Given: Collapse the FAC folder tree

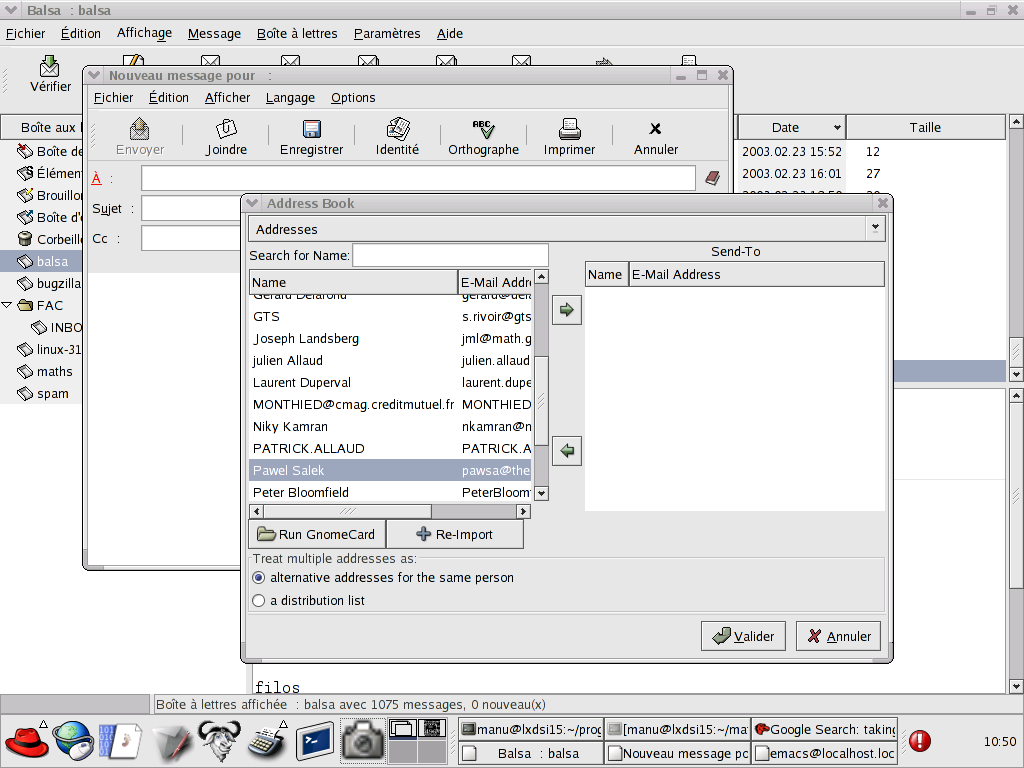Looking at the screenshot, I should pyautogui.click(x=8, y=305).
